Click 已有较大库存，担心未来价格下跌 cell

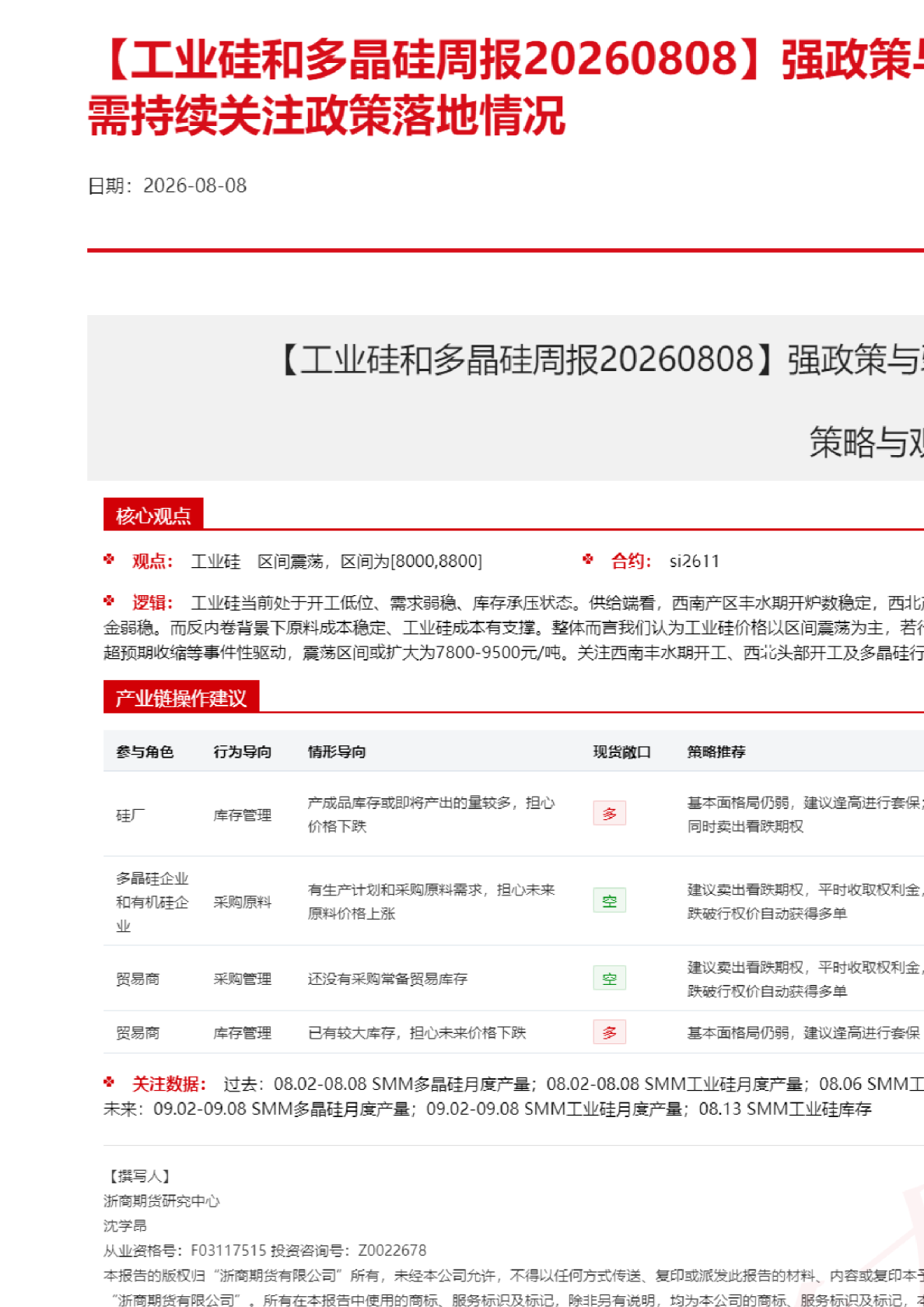(x=417, y=1033)
